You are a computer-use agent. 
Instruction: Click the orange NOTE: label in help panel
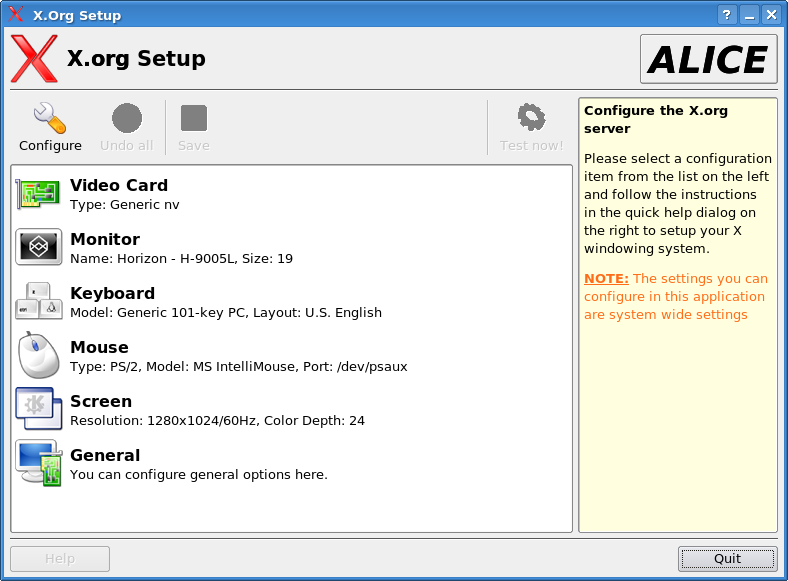[x=606, y=278]
